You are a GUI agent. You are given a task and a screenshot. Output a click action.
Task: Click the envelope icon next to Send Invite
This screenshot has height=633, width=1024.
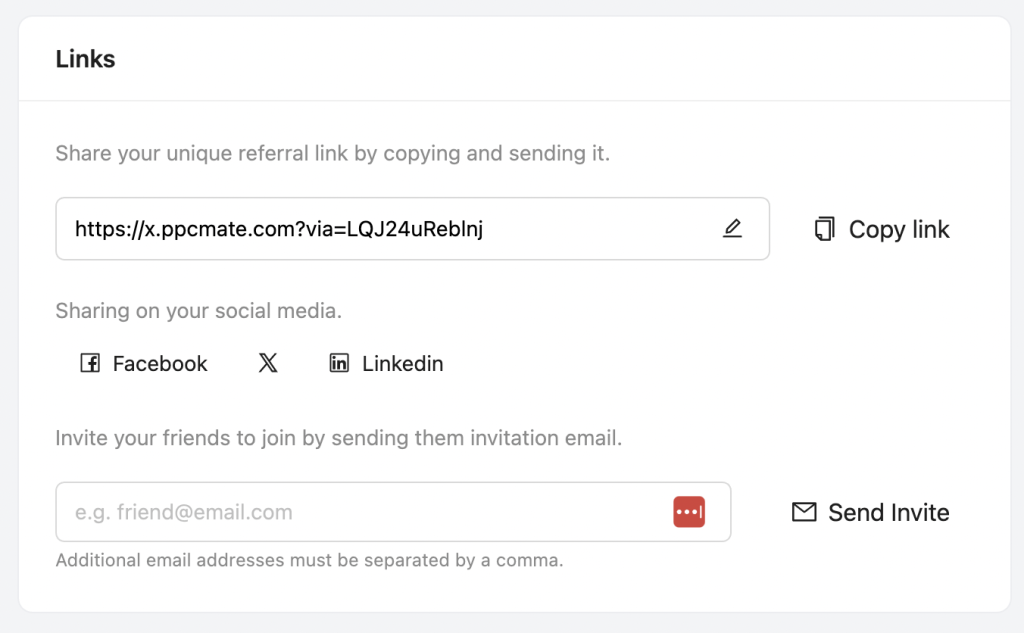pos(804,512)
